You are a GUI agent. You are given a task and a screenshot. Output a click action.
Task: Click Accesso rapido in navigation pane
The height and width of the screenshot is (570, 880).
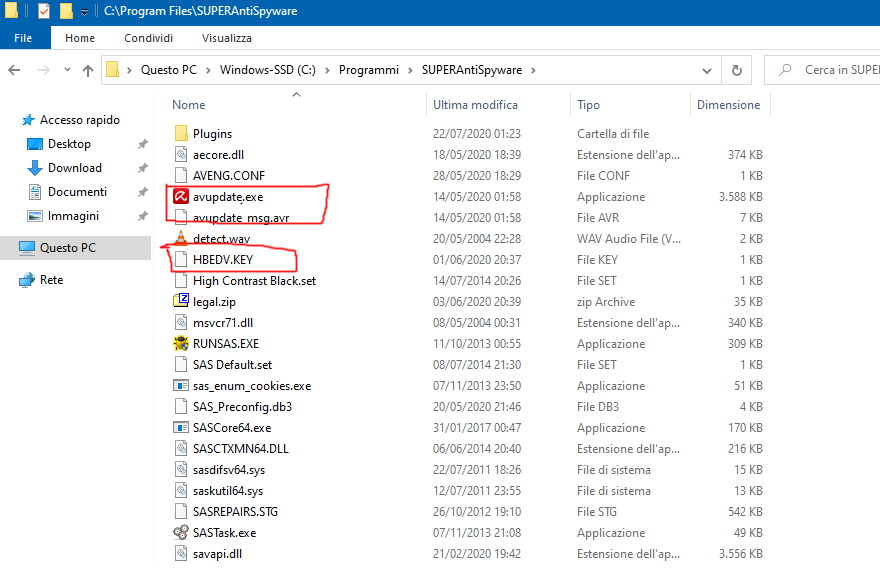click(x=79, y=119)
